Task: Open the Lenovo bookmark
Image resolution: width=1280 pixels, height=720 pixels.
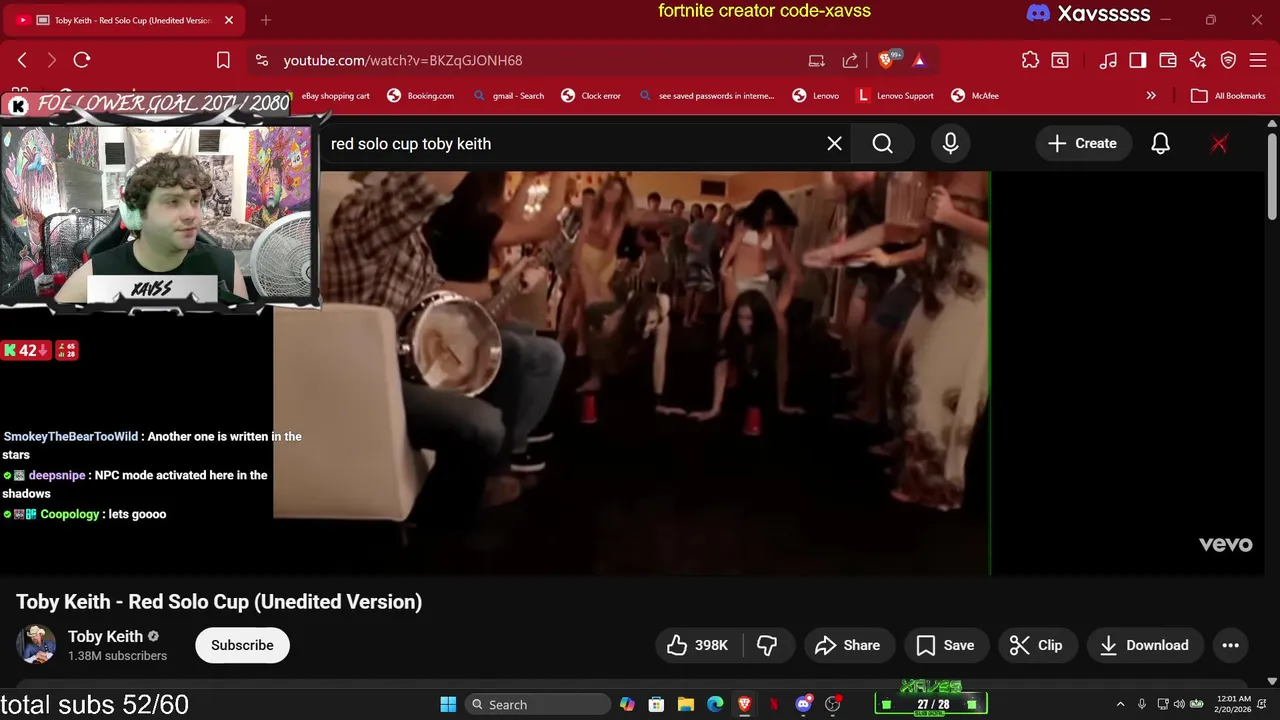Action: click(x=815, y=96)
